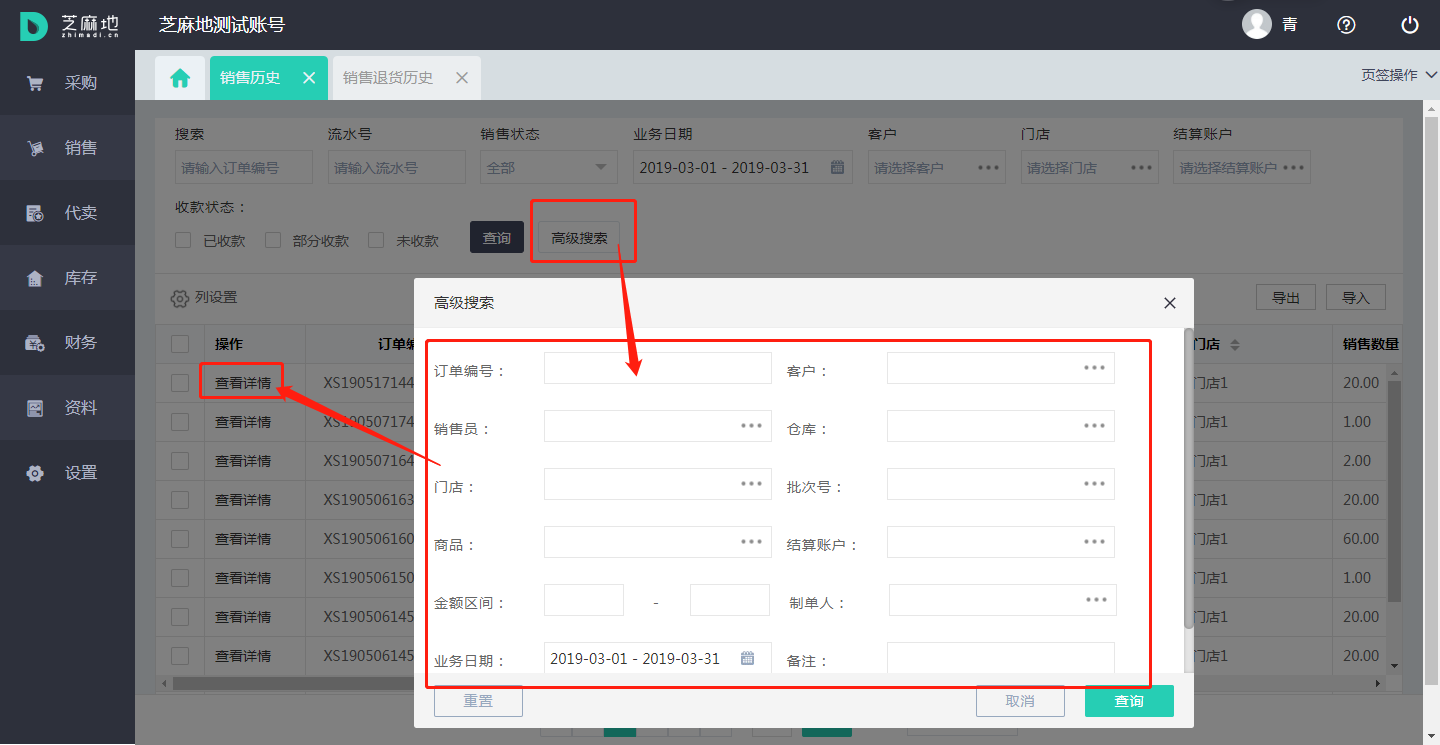Image resolution: width=1440 pixels, height=745 pixels.
Task: Click ellipsis in dialog 制单人 field
Action: point(1097,600)
